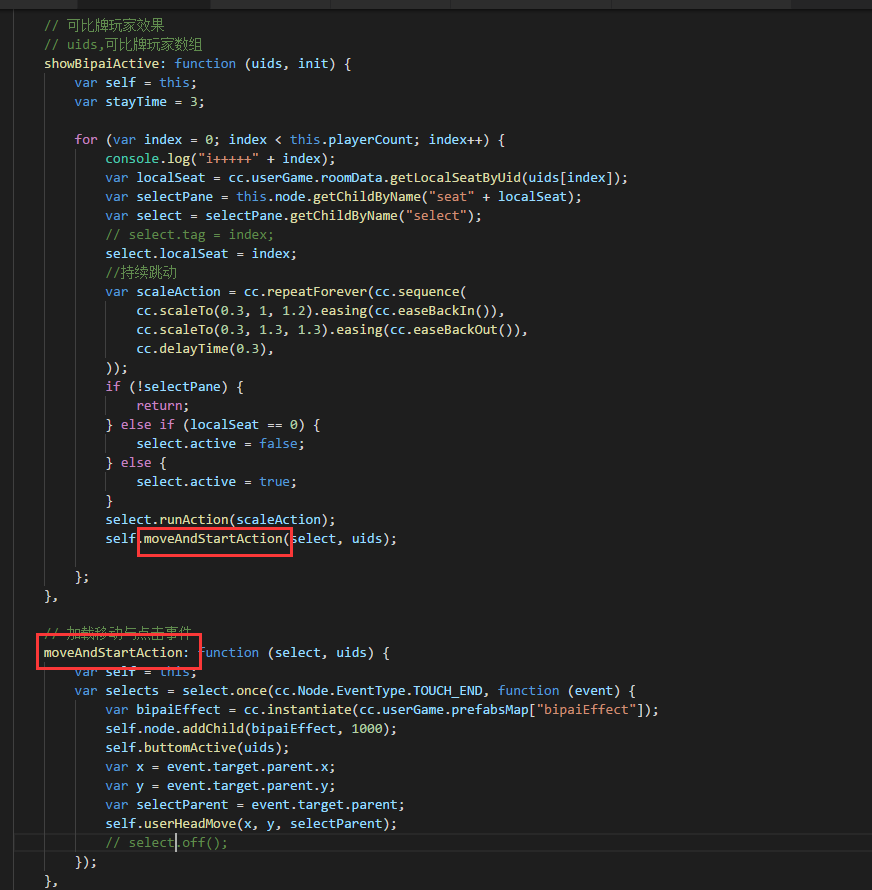This screenshot has width=872, height=890.
Task: Click the line "var x = event.target.parent.x;"
Action: [220, 767]
